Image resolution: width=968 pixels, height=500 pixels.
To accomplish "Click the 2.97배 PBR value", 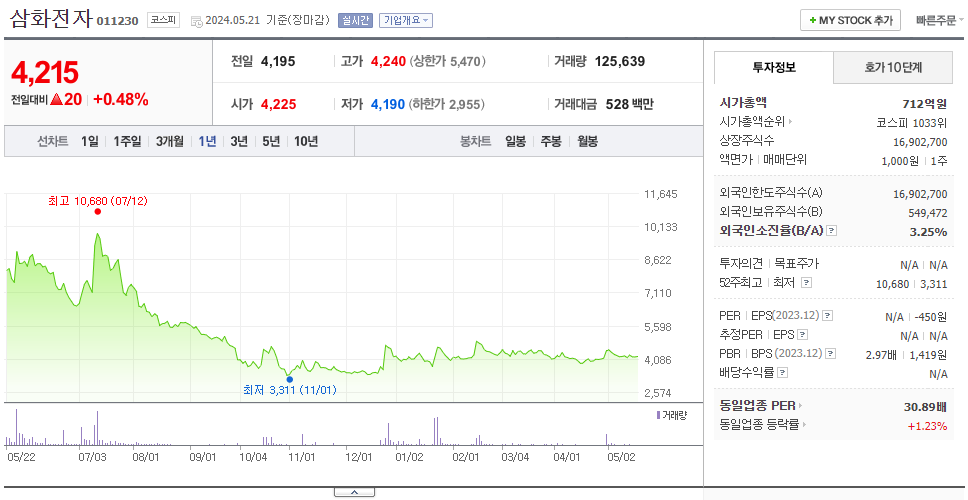I will [881, 355].
